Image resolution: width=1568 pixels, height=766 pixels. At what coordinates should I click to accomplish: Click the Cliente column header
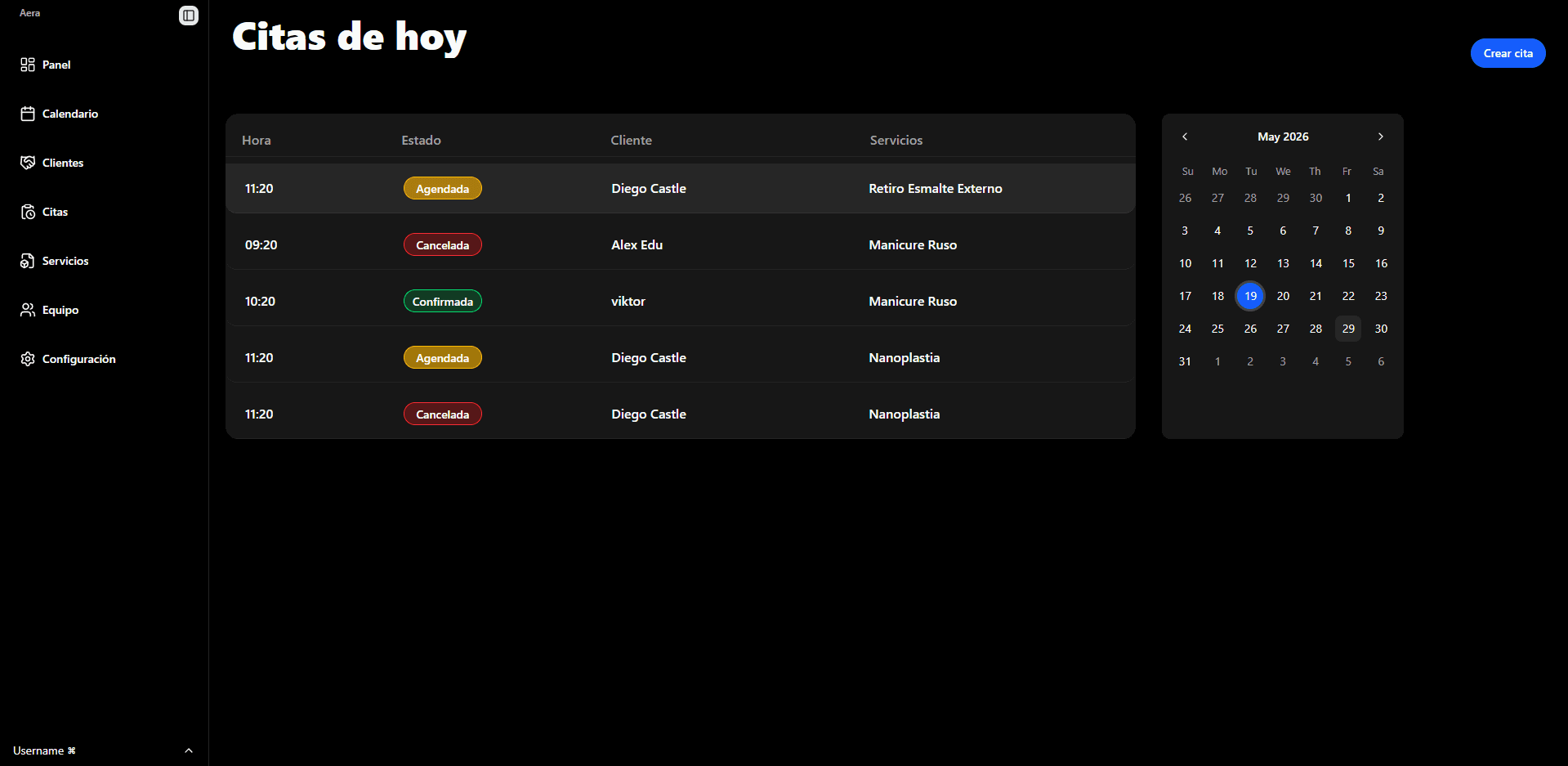pyautogui.click(x=631, y=140)
